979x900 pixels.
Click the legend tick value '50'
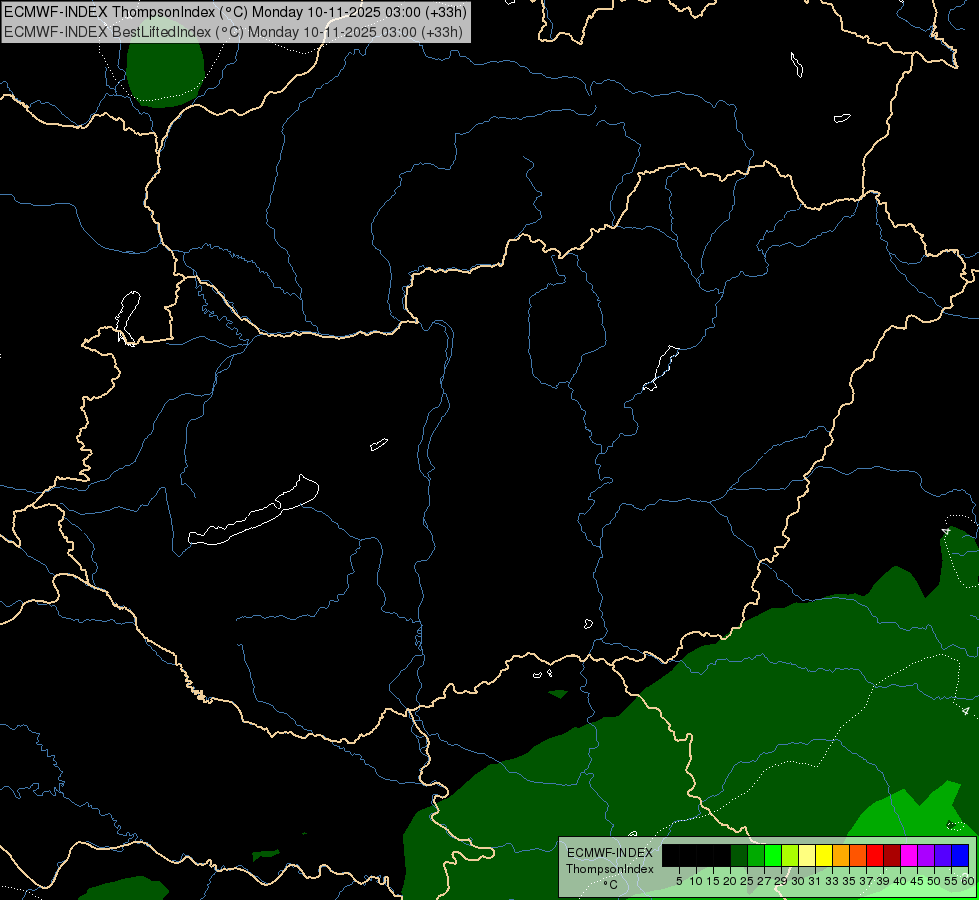tap(934, 881)
